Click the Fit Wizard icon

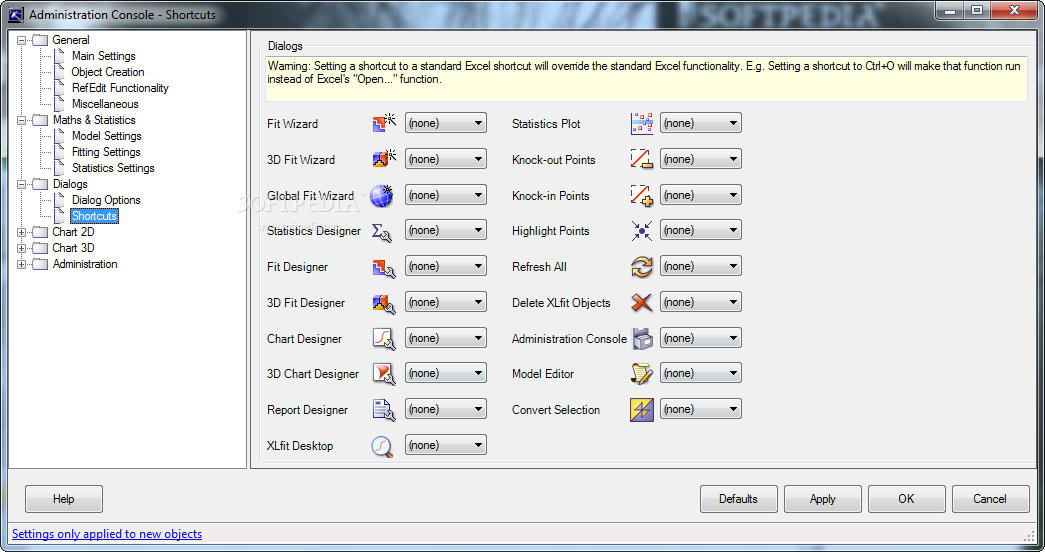click(384, 123)
